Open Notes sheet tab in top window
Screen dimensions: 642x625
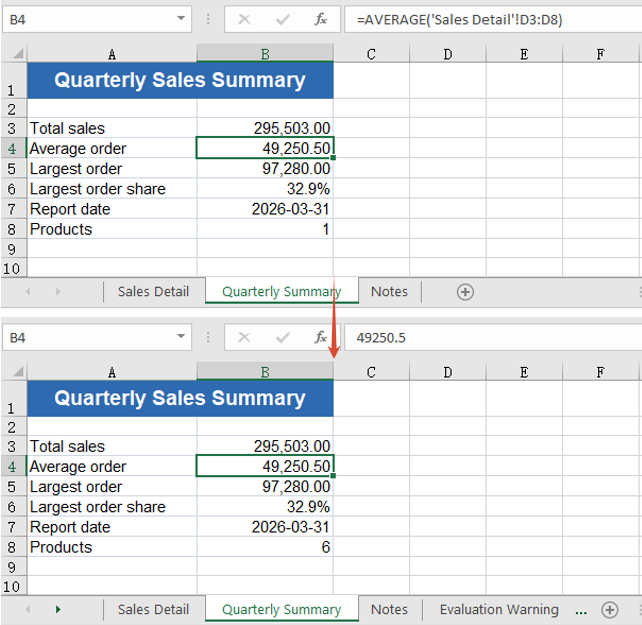[389, 291]
